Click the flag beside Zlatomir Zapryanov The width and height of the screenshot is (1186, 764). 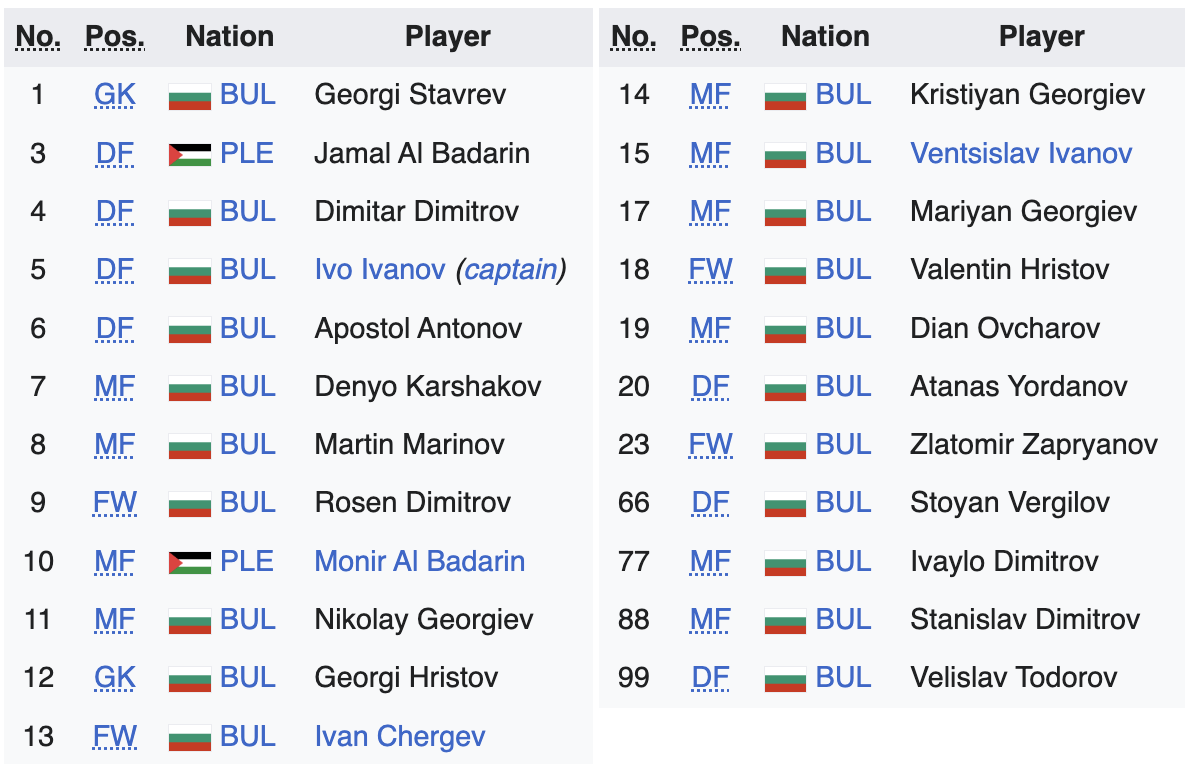785,445
